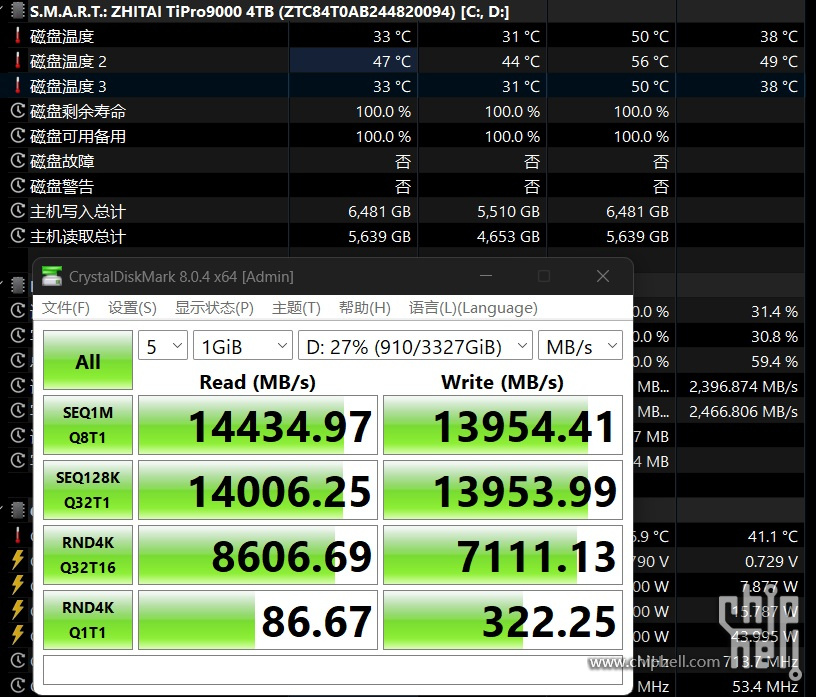This screenshot has width=816, height=697.
Task: Click the 59.4 % value in sensor list
Action: click(774, 361)
